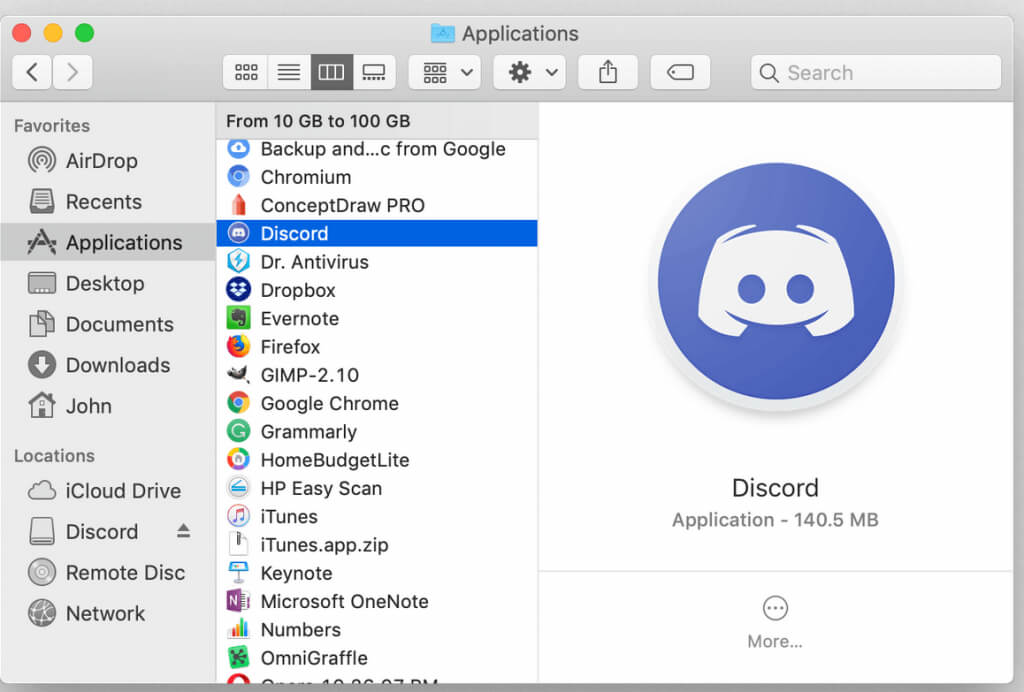Click the large Discord preview icon
Viewport: 1024px width, 692px height.
pyautogui.click(x=775, y=285)
